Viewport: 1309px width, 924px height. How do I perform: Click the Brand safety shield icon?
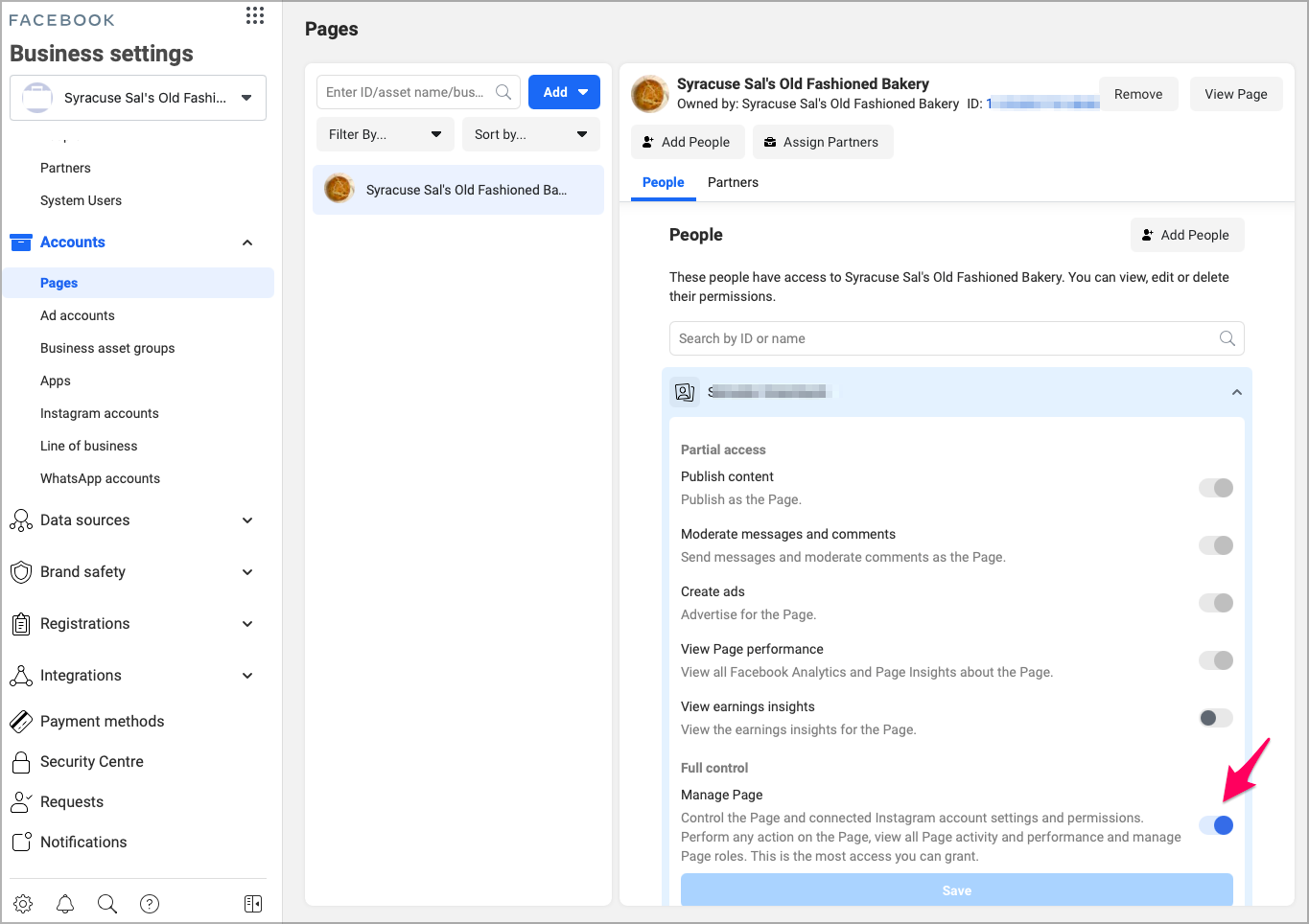[21, 572]
